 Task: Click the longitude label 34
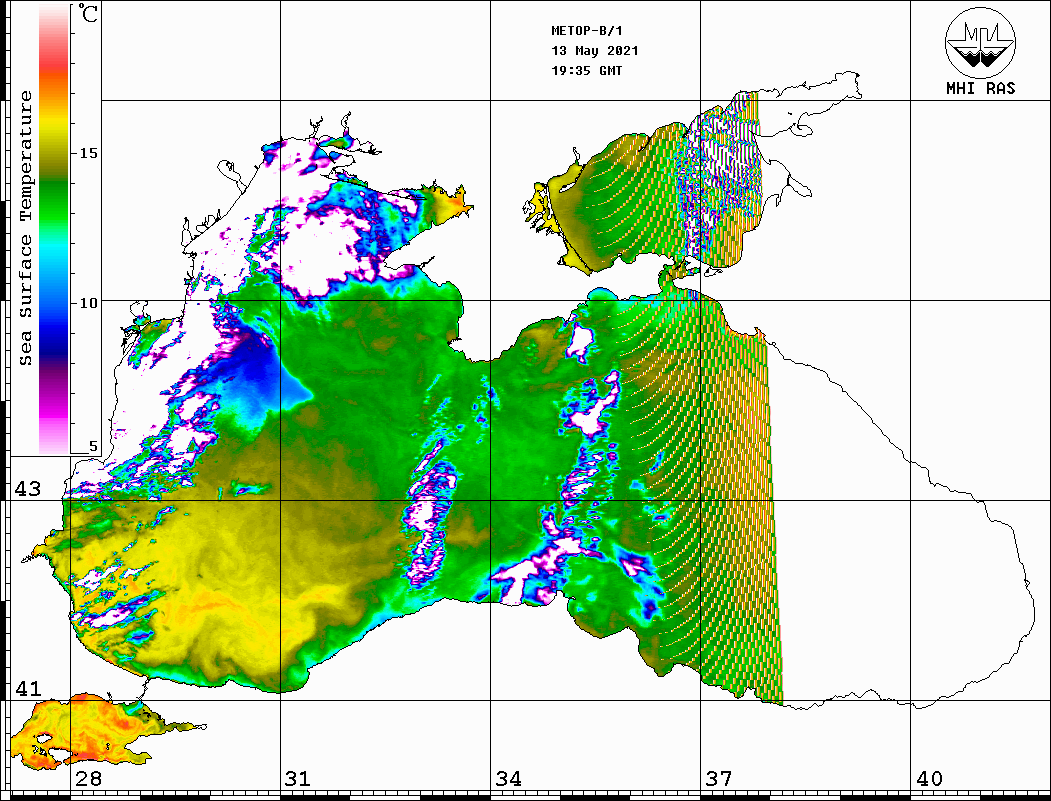(508, 778)
